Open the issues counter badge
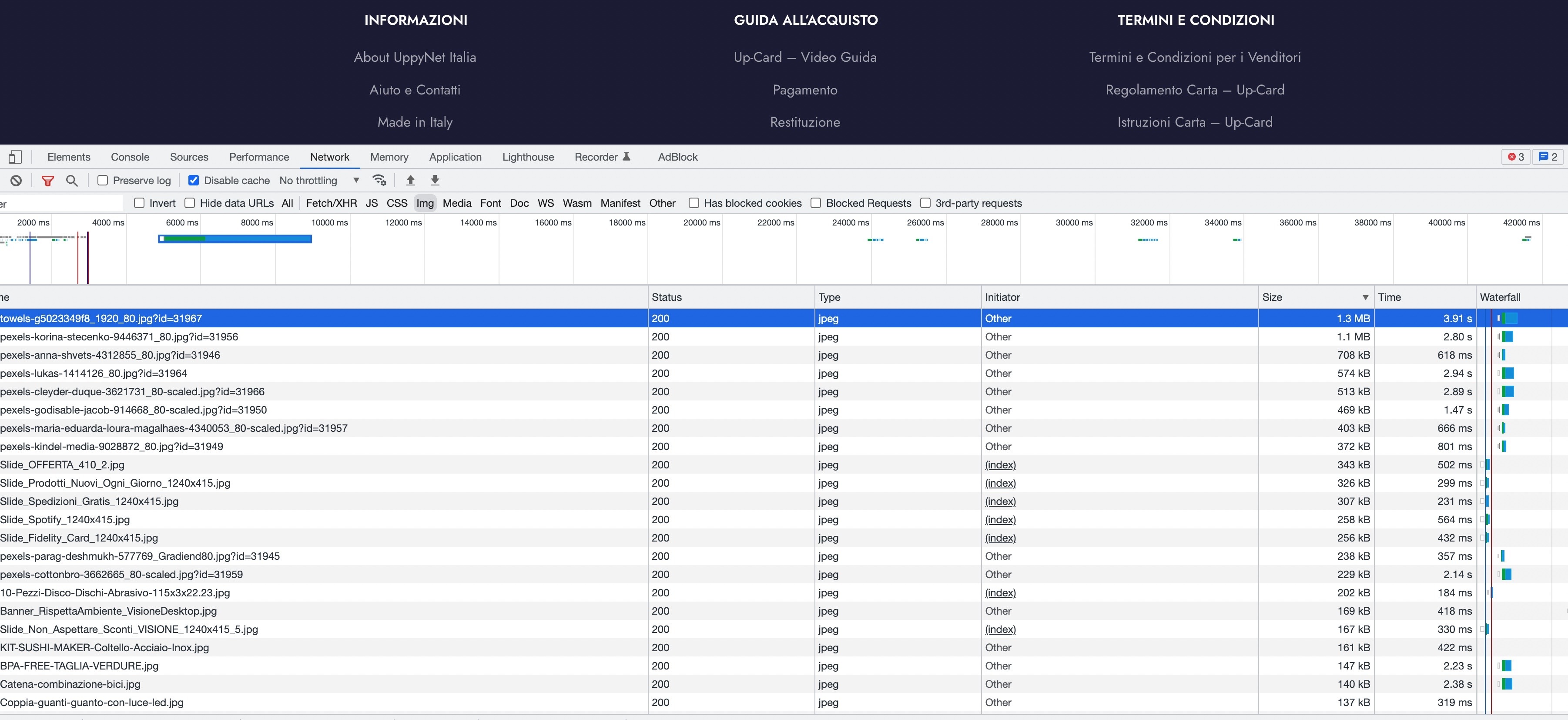The image size is (1568, 720). [1547, 157]
